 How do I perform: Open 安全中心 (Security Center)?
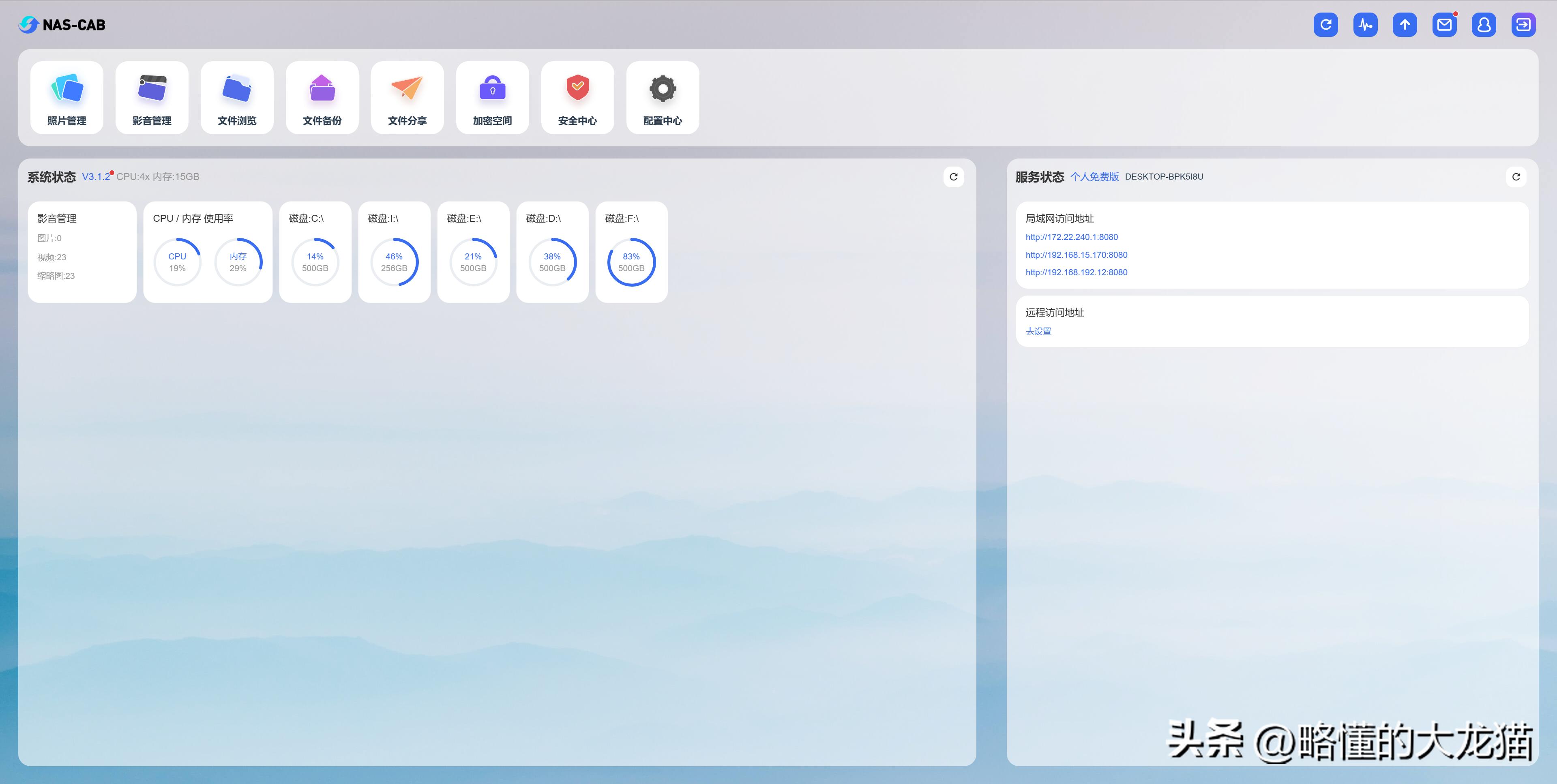tap(578, 97)
